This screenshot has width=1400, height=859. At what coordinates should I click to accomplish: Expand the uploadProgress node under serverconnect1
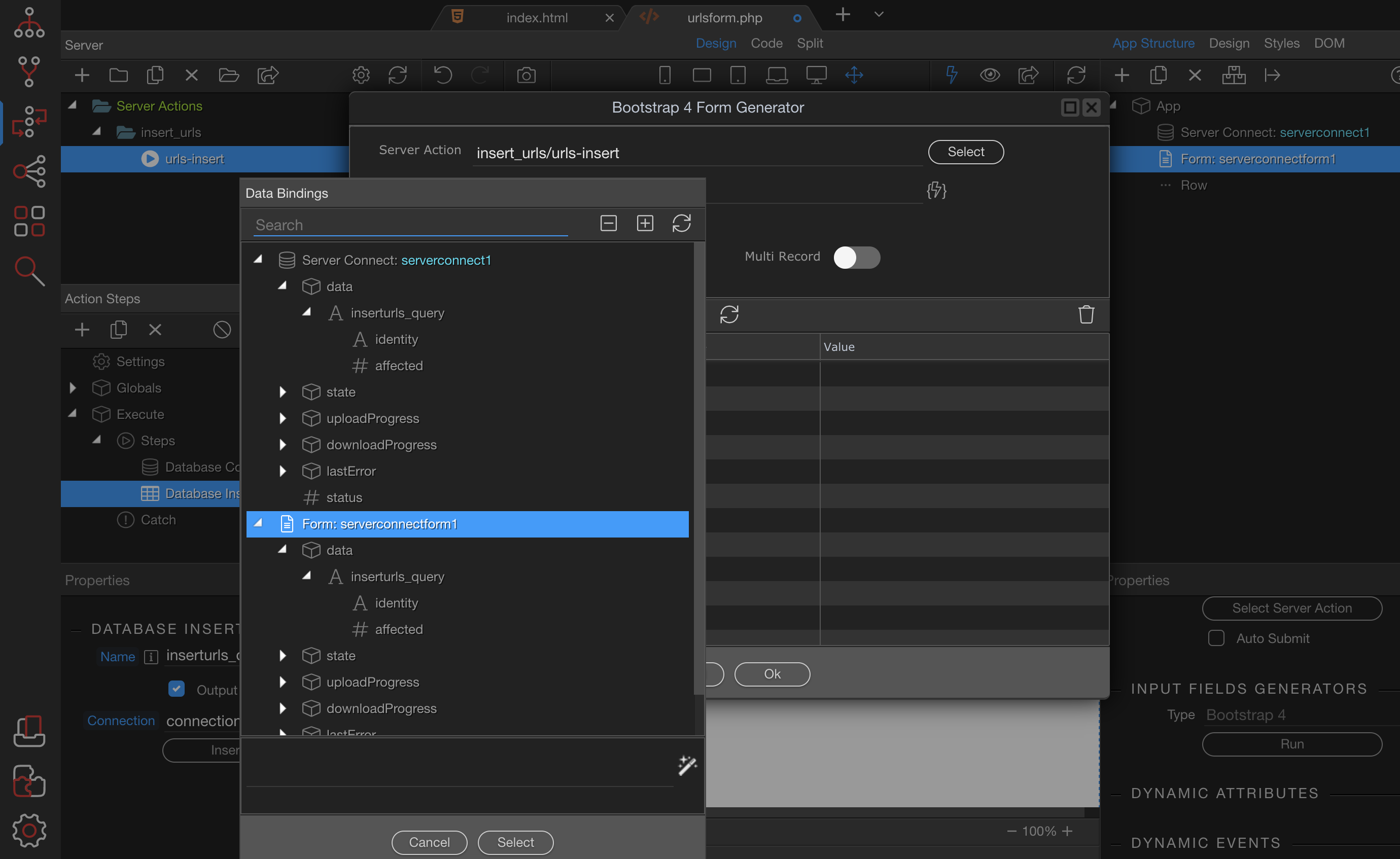[283, 419]
